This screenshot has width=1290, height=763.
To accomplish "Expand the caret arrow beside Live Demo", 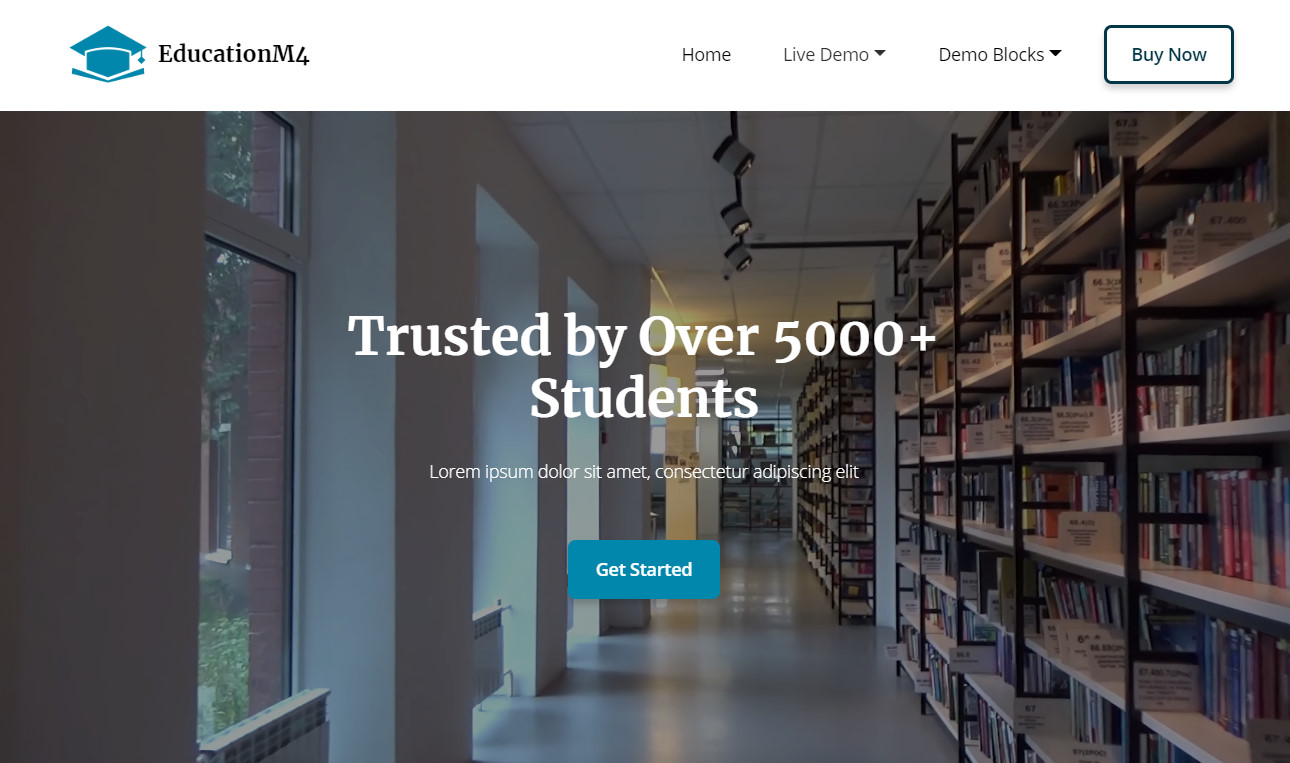I will coord(880,54).
